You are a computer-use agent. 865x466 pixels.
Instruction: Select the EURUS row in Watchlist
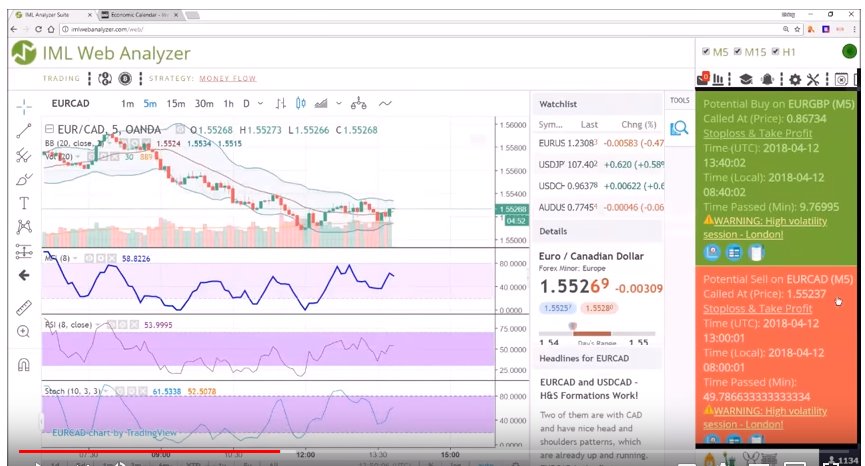tap(600, 143)
